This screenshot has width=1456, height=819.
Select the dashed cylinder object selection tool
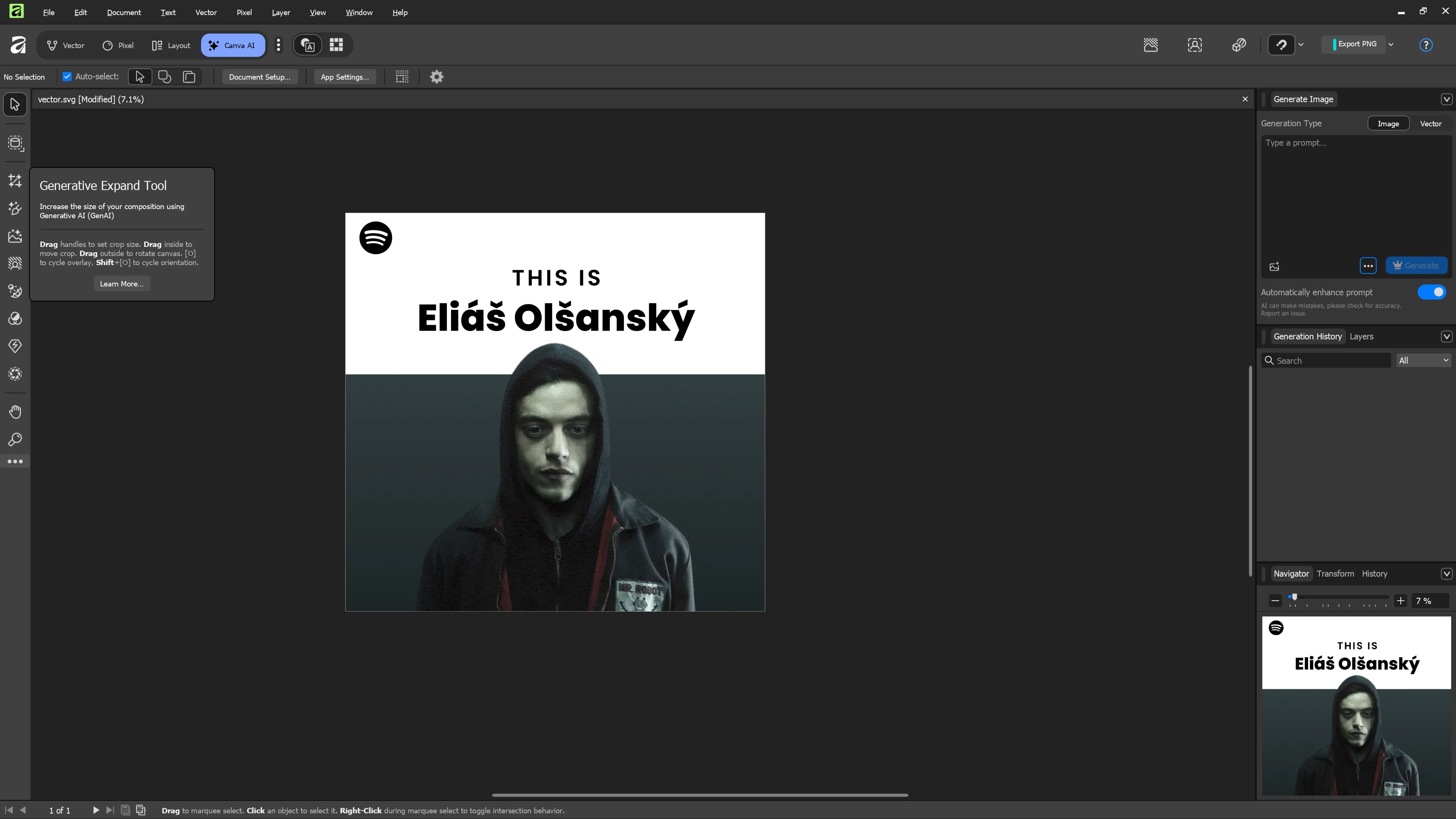pyautogui.click(x=15, y=143)
